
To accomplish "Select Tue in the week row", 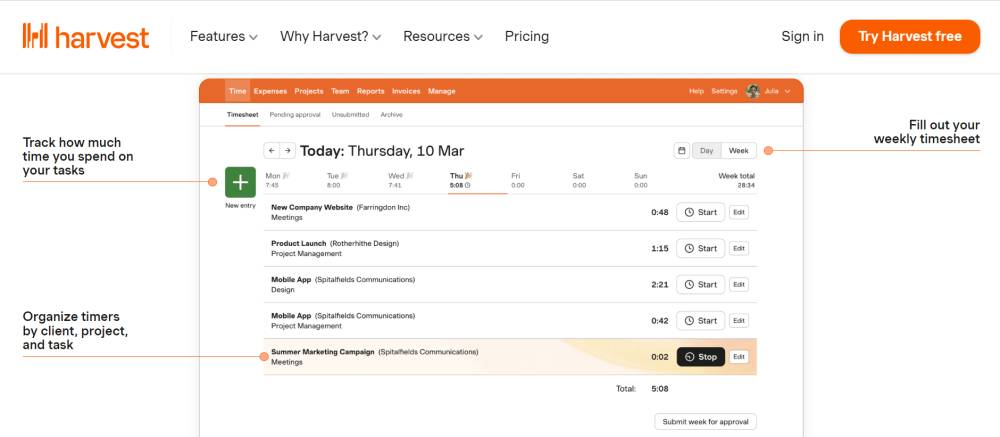I will (x=337, y=181).
